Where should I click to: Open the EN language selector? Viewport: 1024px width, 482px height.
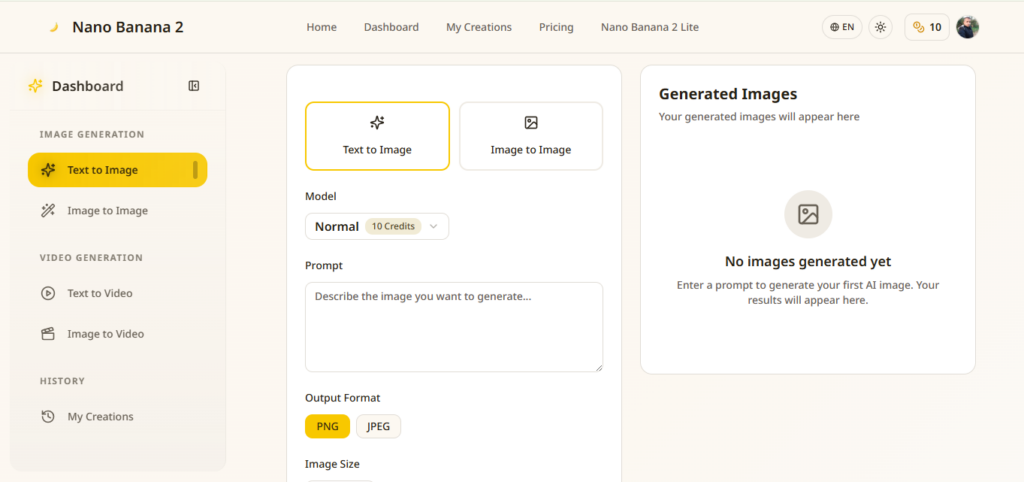(x=842, y=27)
